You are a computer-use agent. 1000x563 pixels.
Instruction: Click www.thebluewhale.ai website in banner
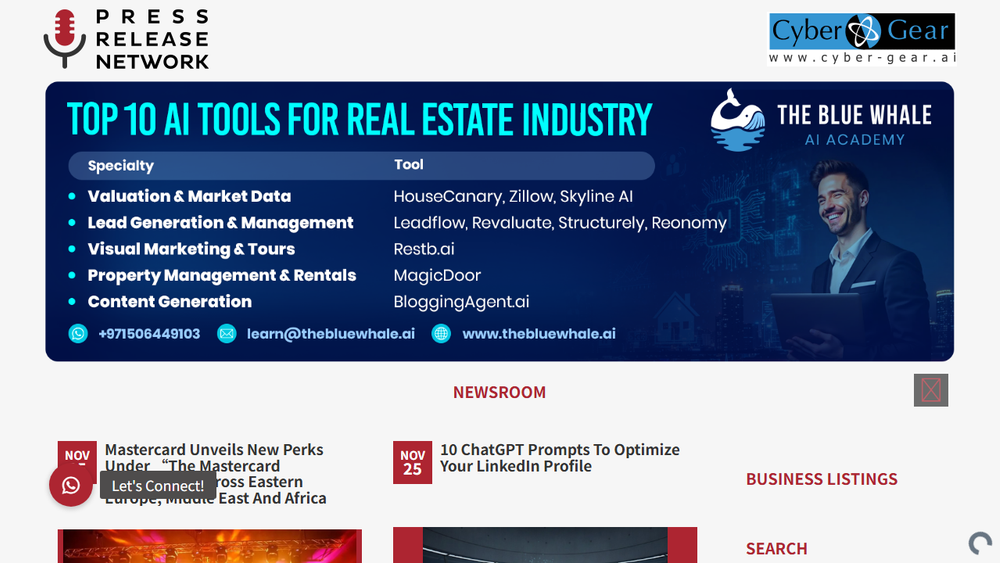tap(539, 333)
